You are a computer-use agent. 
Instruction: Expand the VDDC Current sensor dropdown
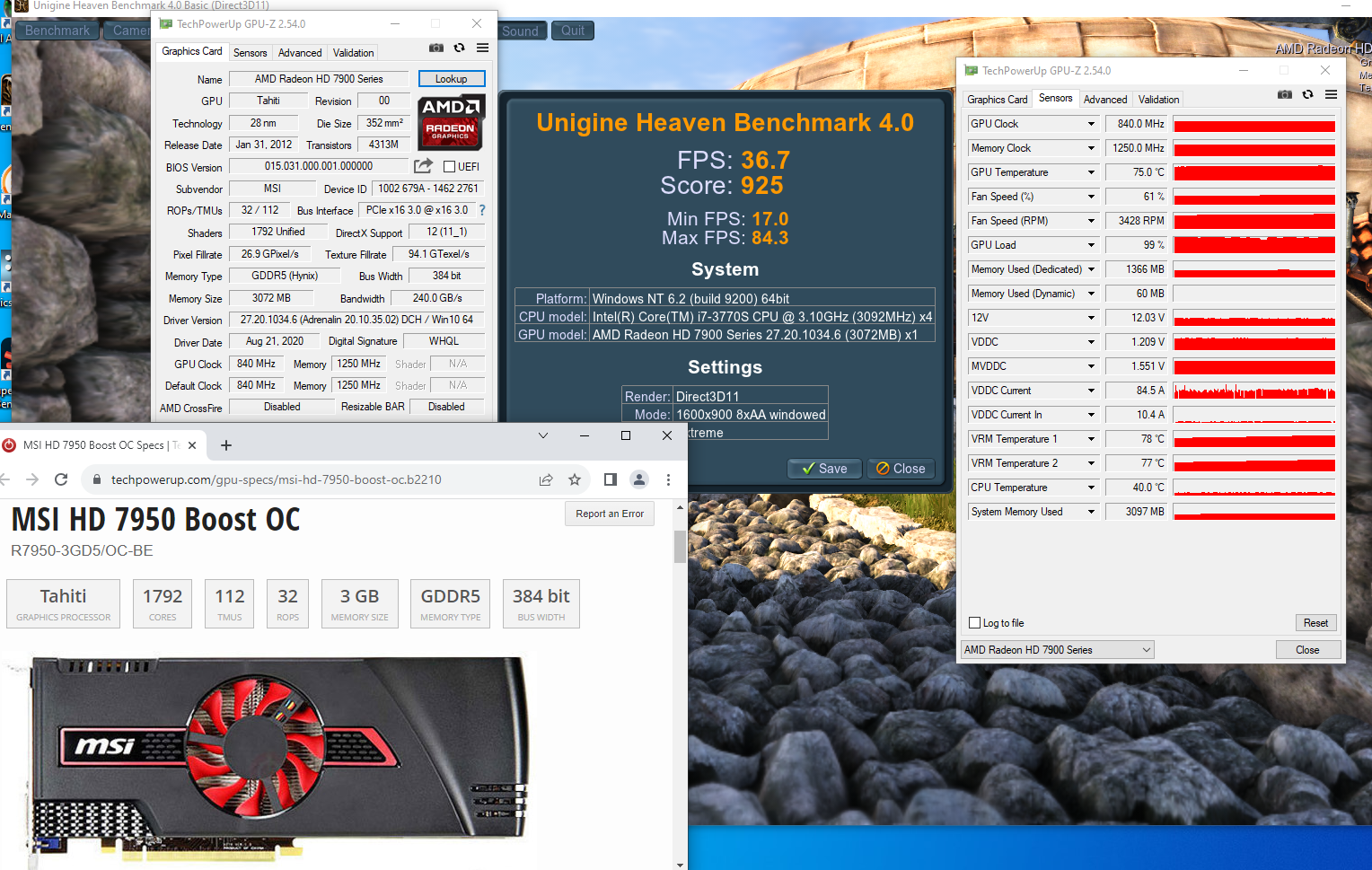click(x=1092, y=391)
